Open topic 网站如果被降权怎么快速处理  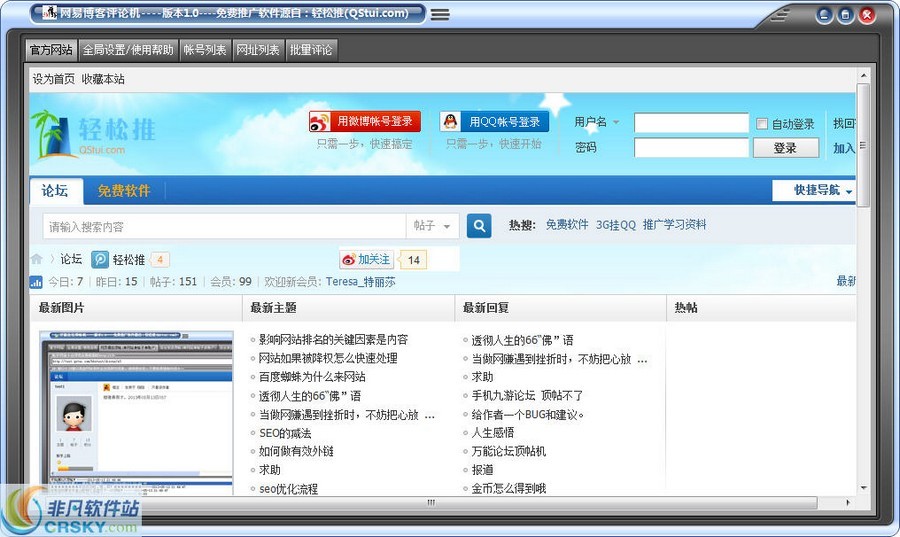coord(328,358)
